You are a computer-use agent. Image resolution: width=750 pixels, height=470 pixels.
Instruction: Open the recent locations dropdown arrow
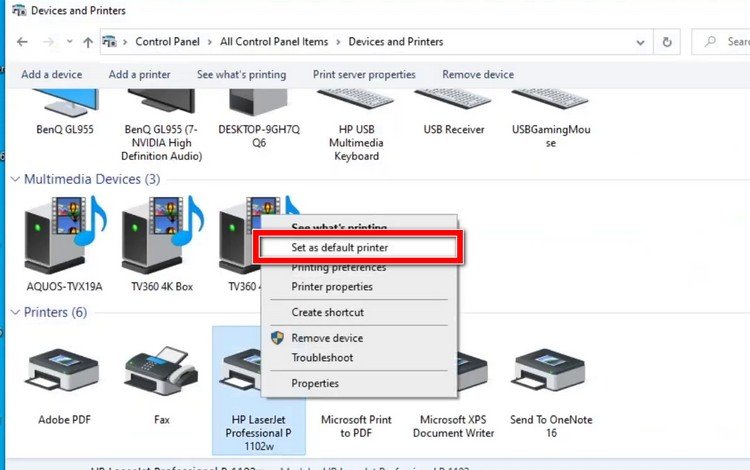tap(70, 42)
